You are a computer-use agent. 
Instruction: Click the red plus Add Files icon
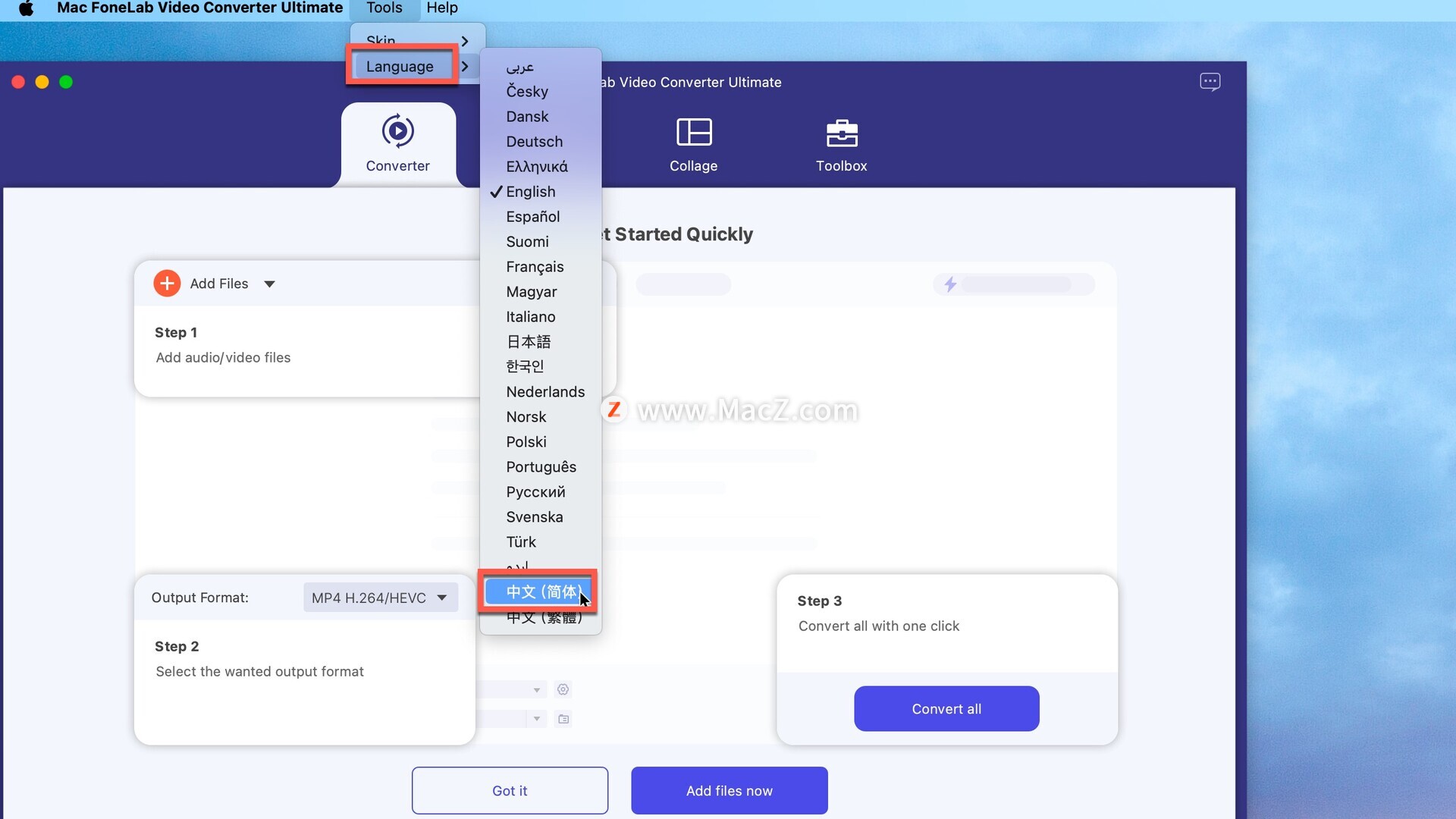pos(167,283)
